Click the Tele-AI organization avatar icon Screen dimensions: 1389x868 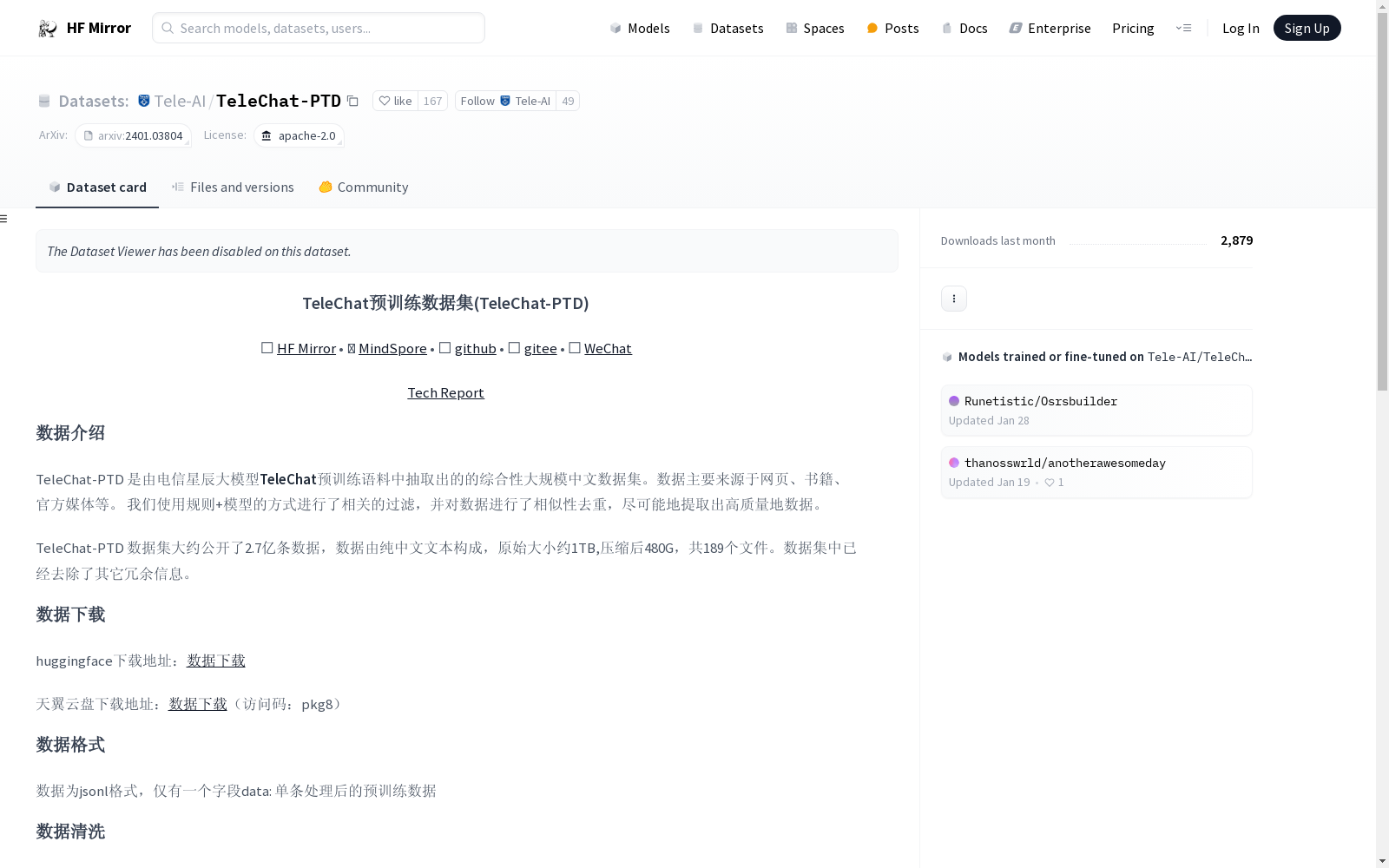pyautogui.click(x=144, y=102)
